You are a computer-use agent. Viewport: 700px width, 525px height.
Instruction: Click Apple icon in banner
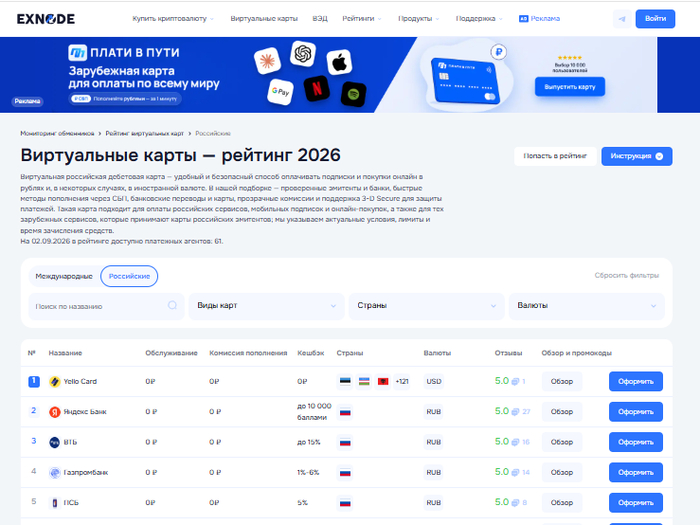(339, 62)
